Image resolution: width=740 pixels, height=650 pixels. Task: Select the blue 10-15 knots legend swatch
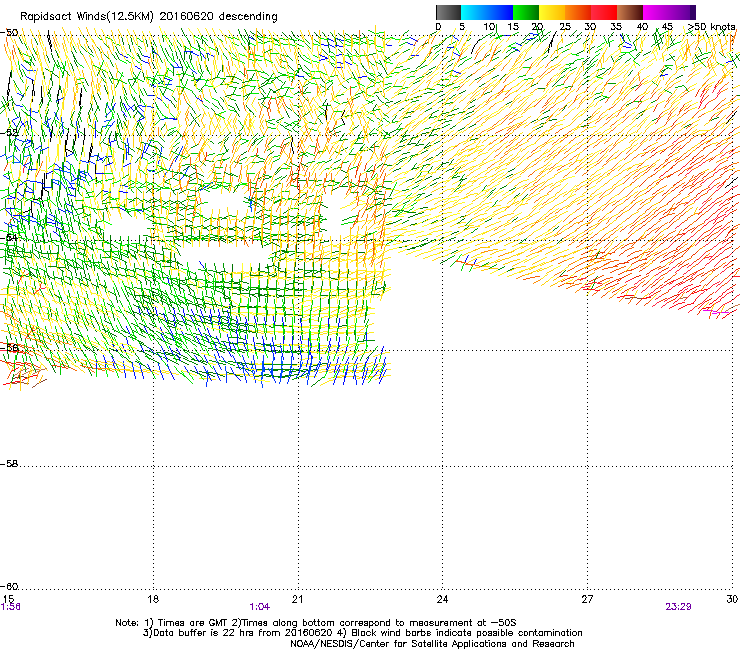point(500,12)
